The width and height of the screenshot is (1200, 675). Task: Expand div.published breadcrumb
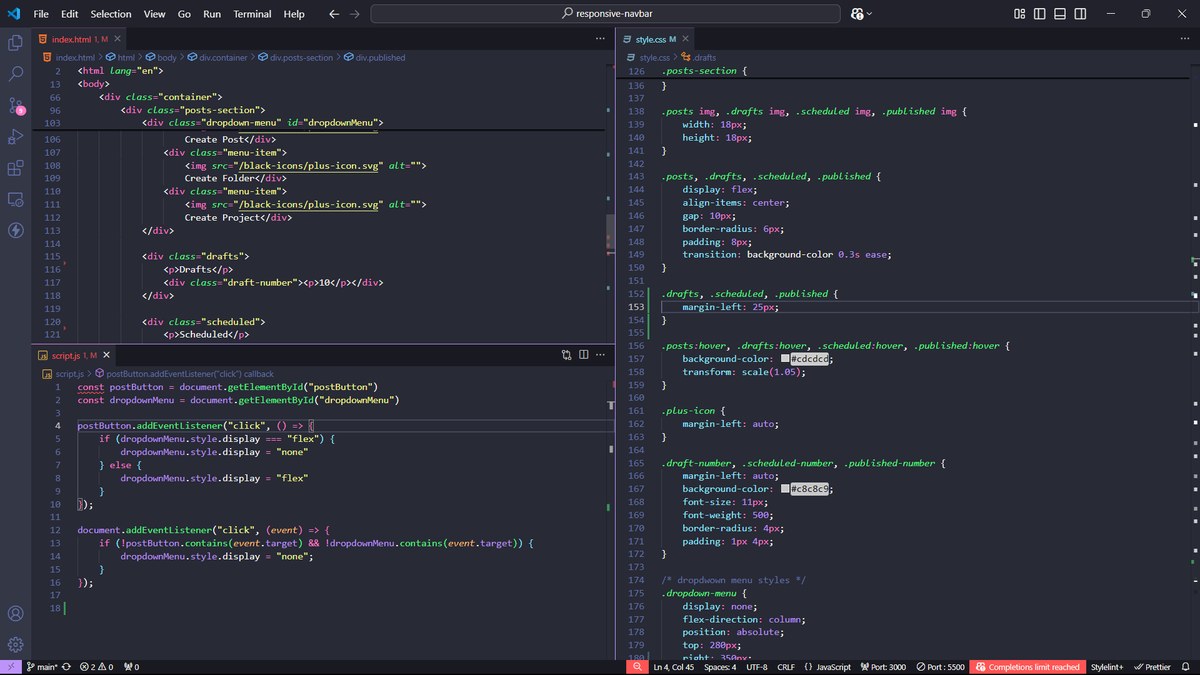(375, 58)
